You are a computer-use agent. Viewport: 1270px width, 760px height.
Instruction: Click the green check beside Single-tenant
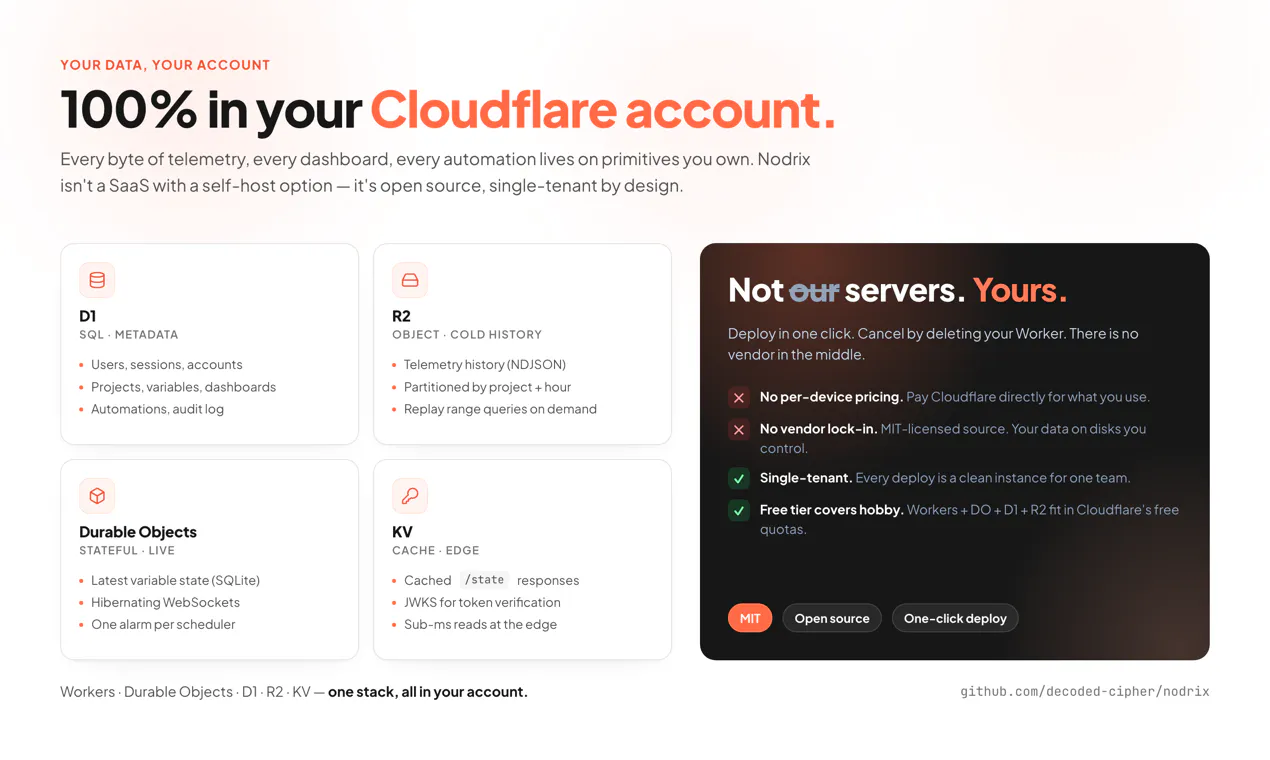pos(739,479)
